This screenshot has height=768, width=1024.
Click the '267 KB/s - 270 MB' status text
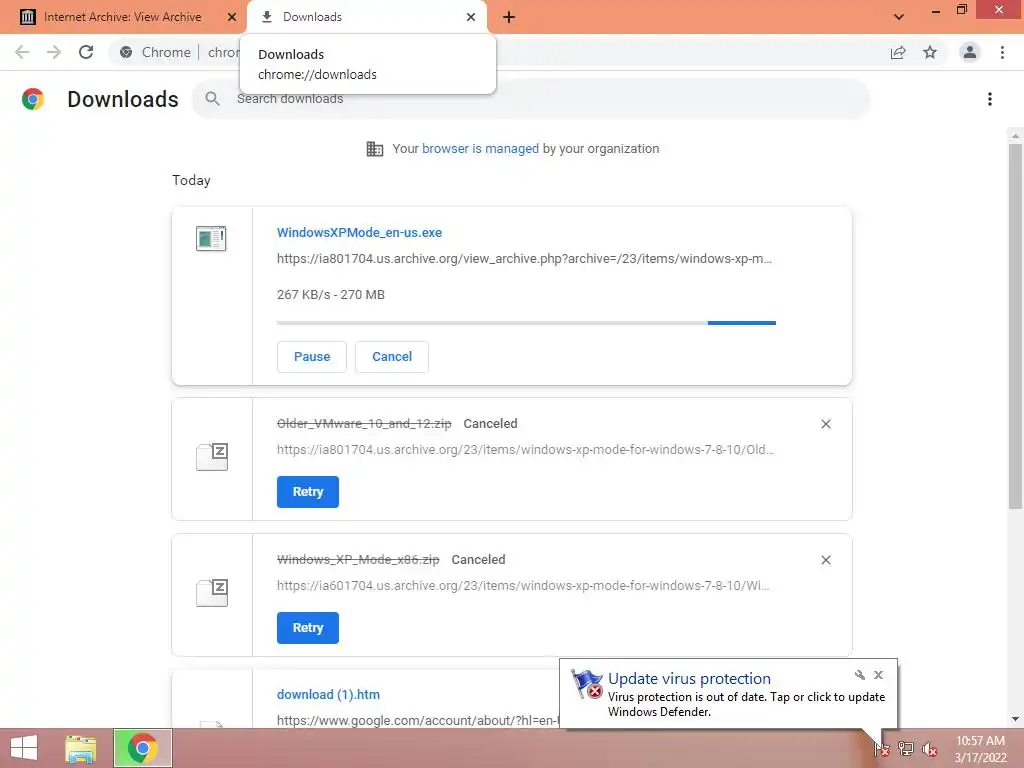330,295
